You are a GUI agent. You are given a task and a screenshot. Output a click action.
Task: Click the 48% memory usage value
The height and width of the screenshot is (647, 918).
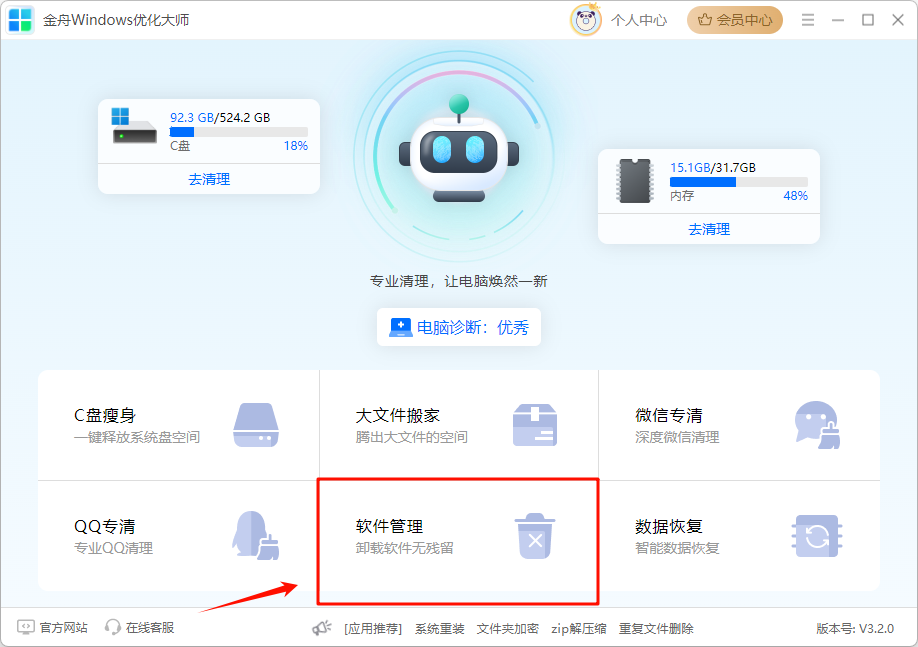[x=795, y=196]
